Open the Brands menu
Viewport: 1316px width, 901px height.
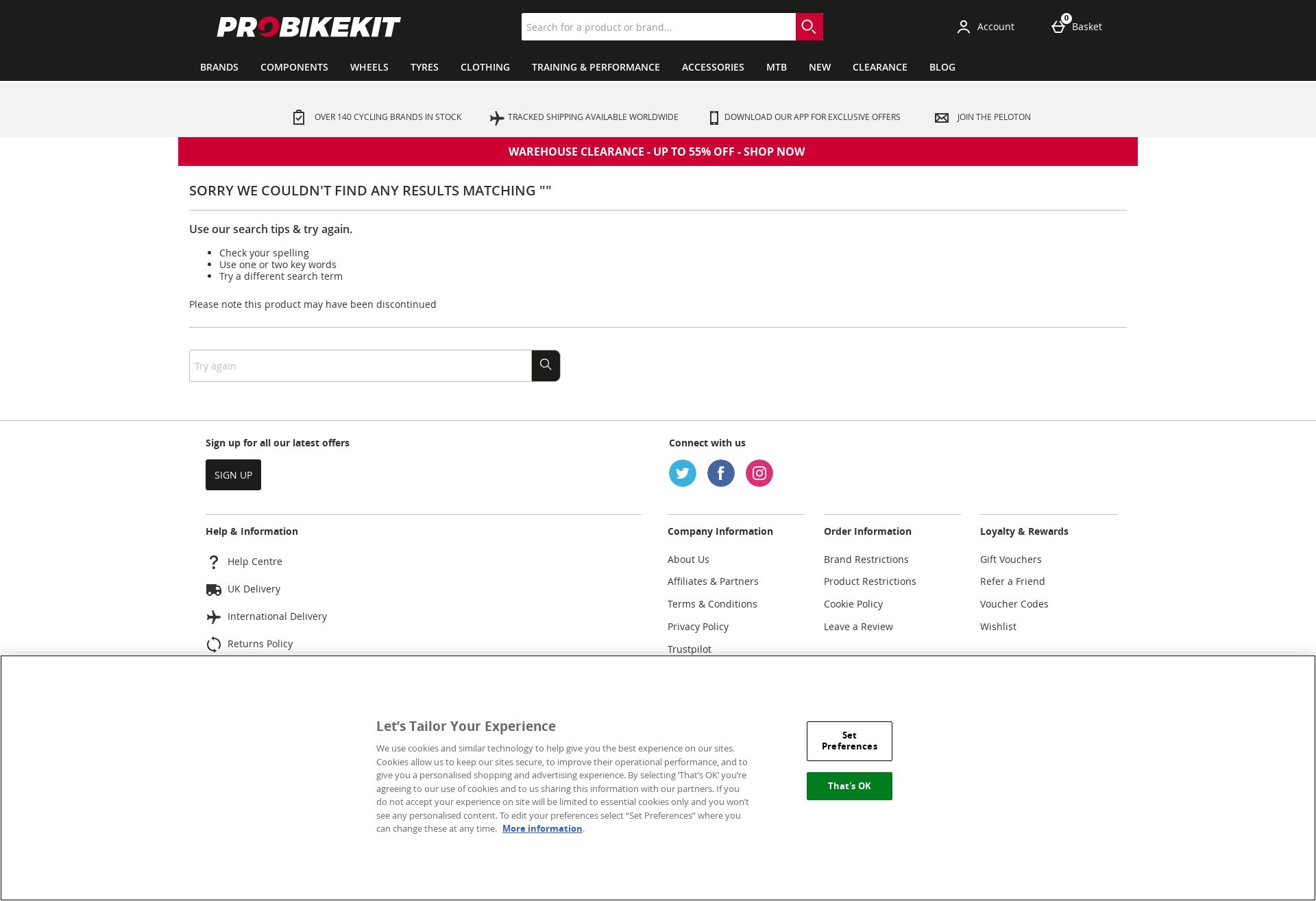point(219,67)
